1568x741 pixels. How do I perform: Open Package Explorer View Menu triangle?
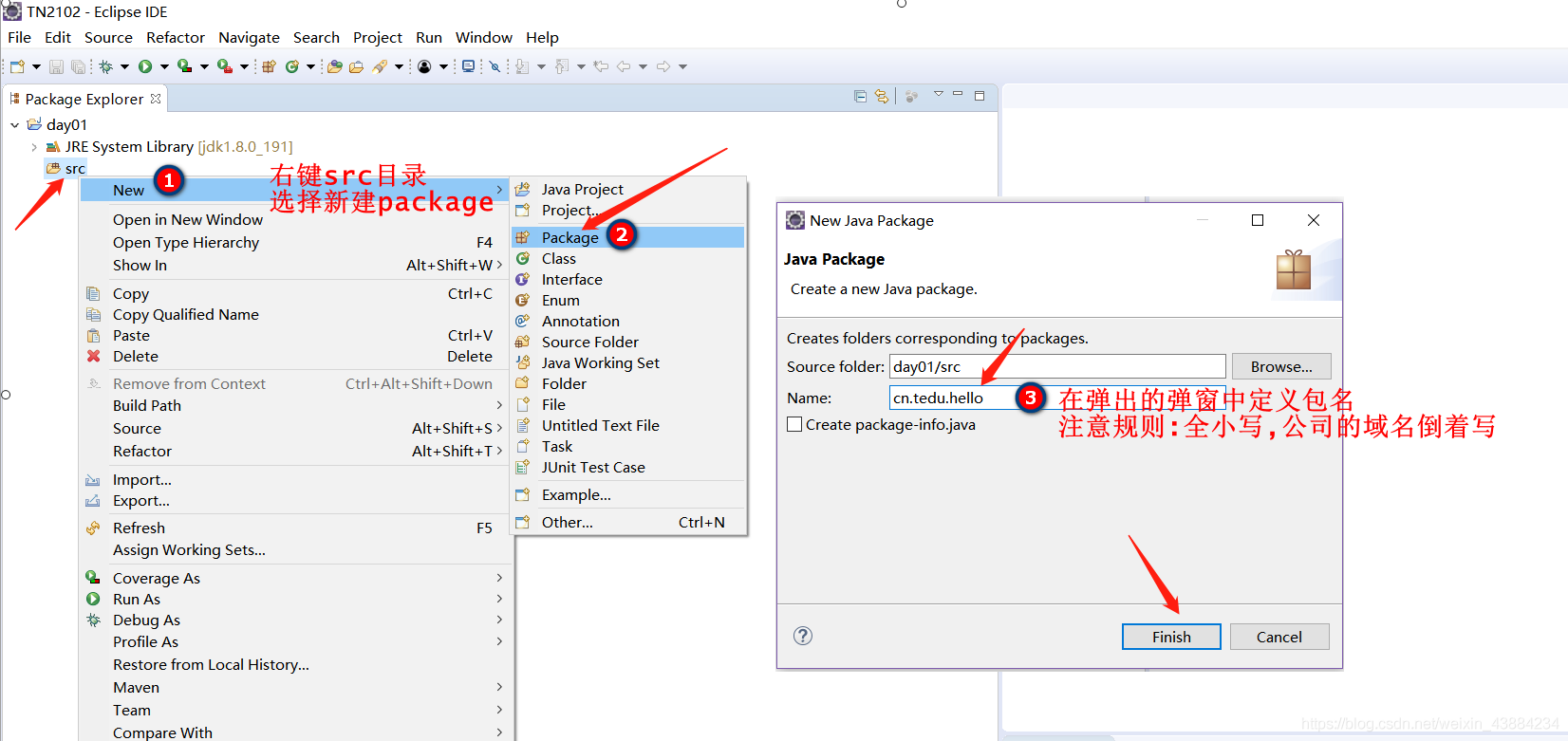(938, 94)
